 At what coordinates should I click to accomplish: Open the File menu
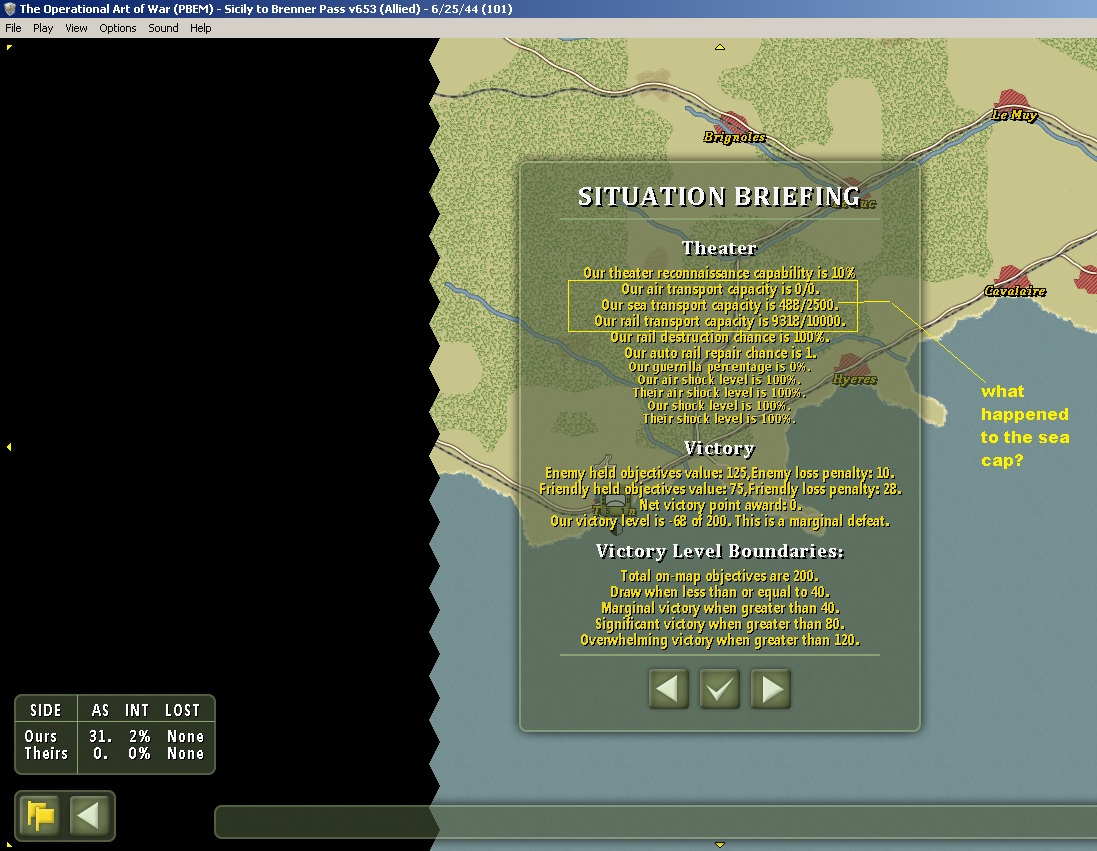click(13, 28)
